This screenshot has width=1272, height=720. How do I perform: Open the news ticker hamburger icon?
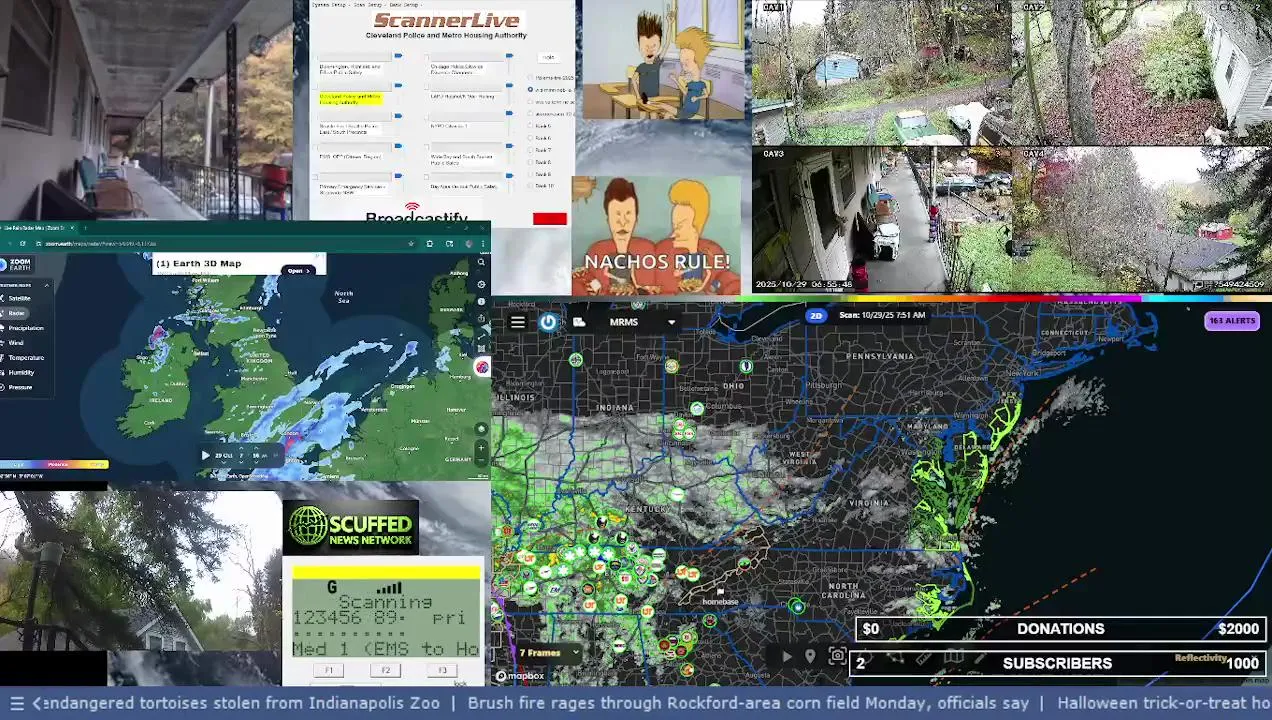16,703
